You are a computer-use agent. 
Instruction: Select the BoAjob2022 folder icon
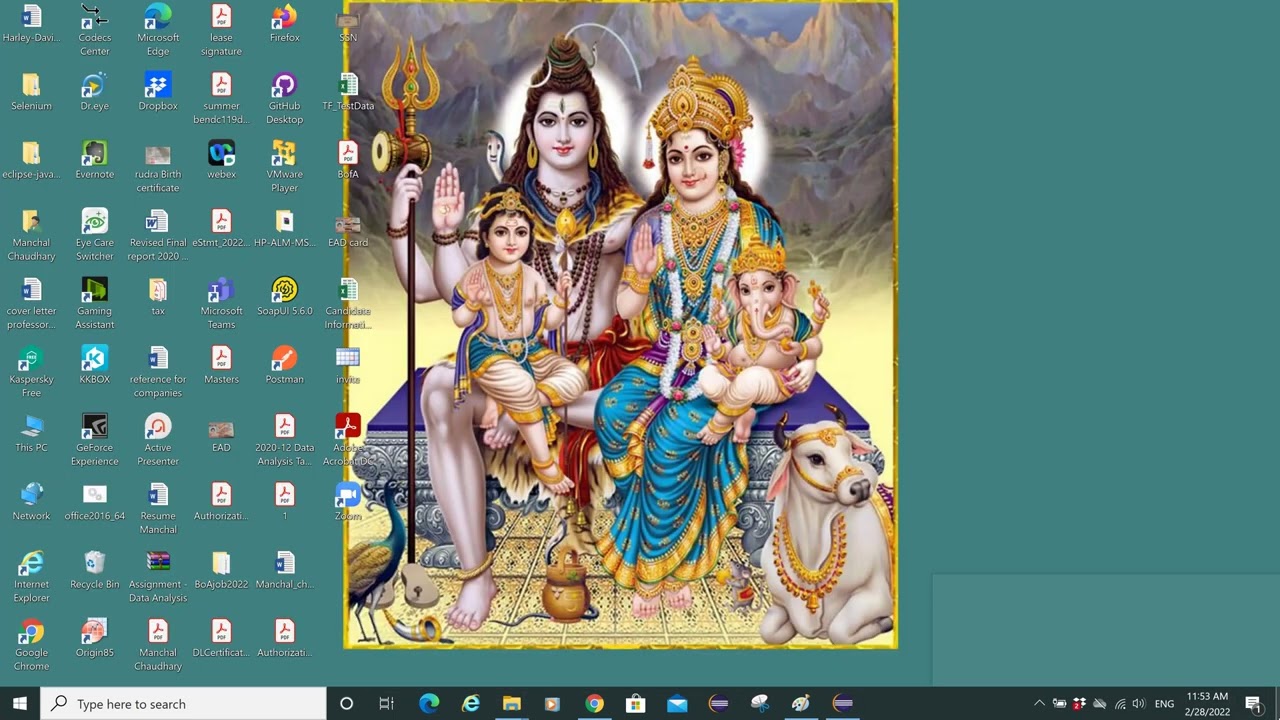click(221, 570)
